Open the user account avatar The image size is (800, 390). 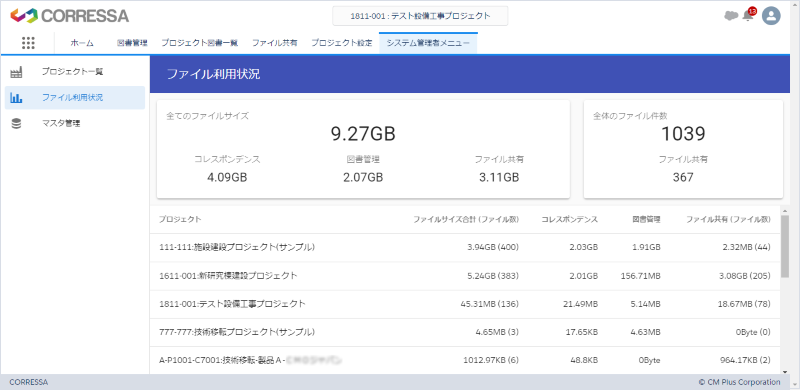(x=771, y=16)
